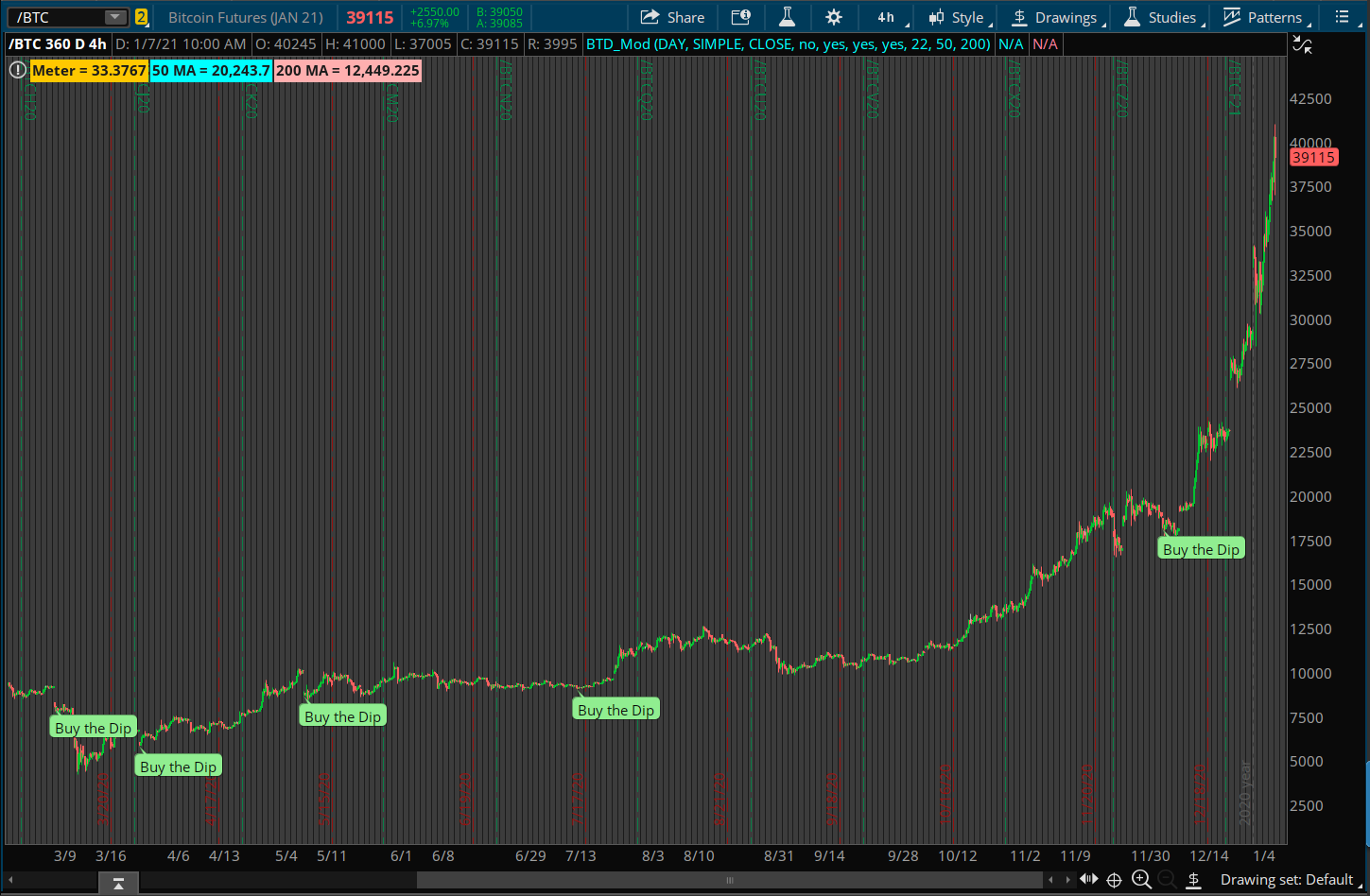Click the 20000 price axis label
The width and height of the screenshot is (1370, 896).
click(1310, 496)
